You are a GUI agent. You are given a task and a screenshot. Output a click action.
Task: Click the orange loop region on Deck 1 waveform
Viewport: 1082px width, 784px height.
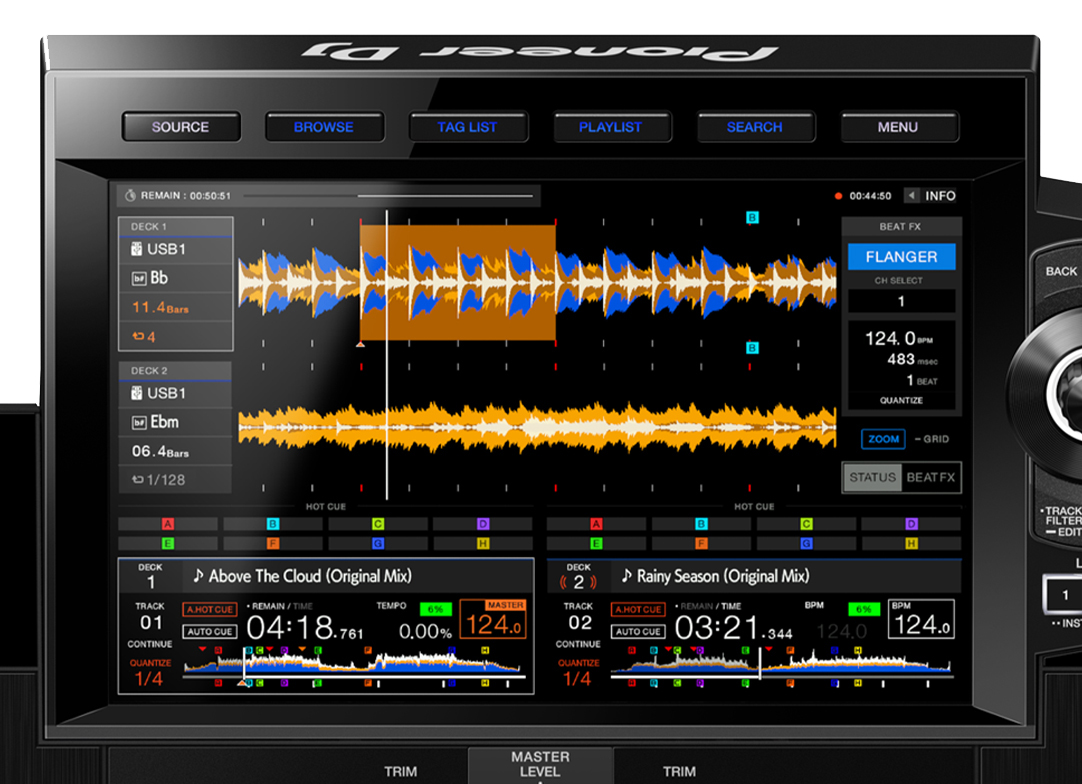(457, 282)
